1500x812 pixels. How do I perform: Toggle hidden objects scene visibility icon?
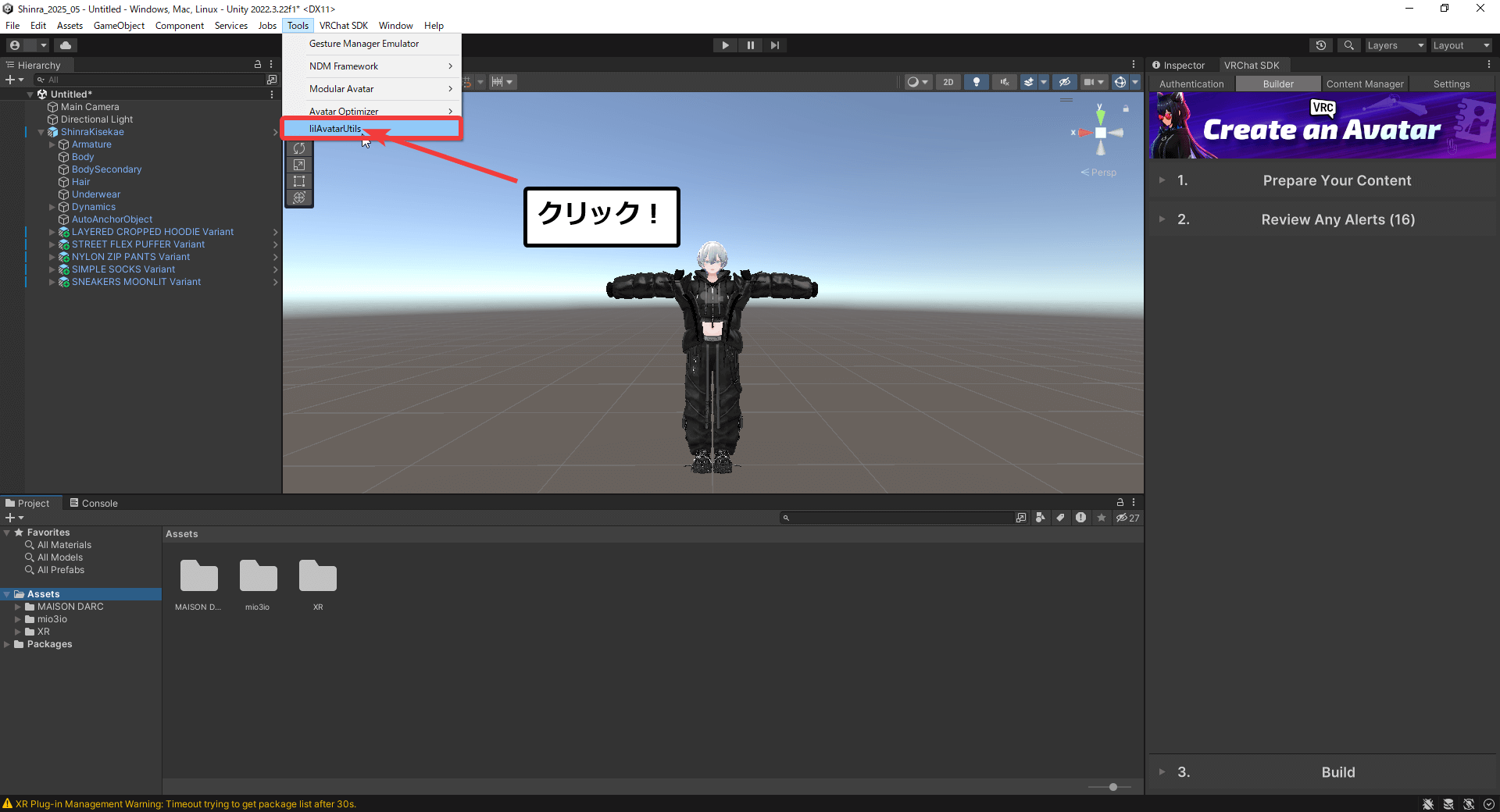click(1064, 82)
